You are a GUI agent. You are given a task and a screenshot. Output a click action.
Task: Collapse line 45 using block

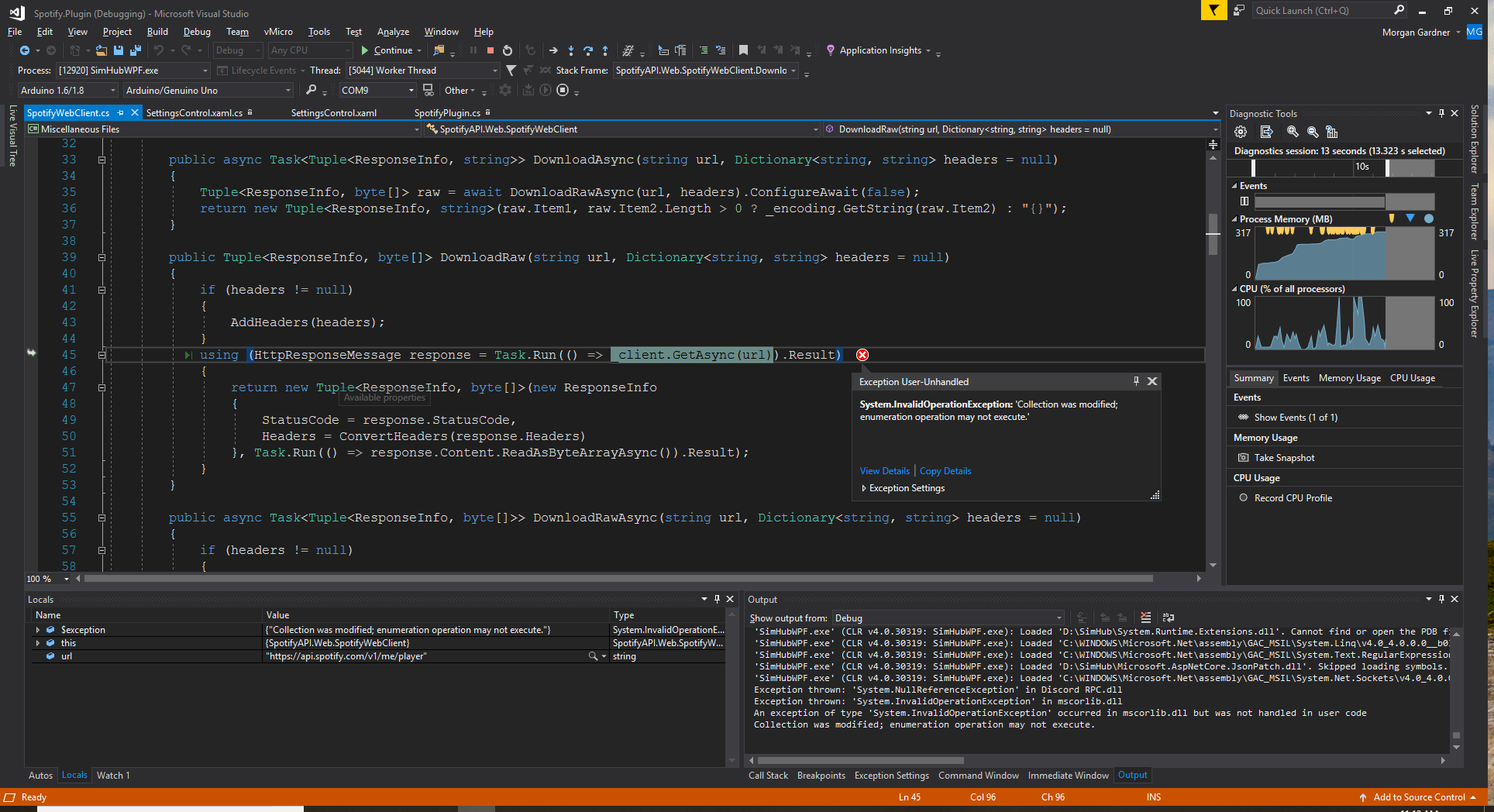tap(102, 355)
